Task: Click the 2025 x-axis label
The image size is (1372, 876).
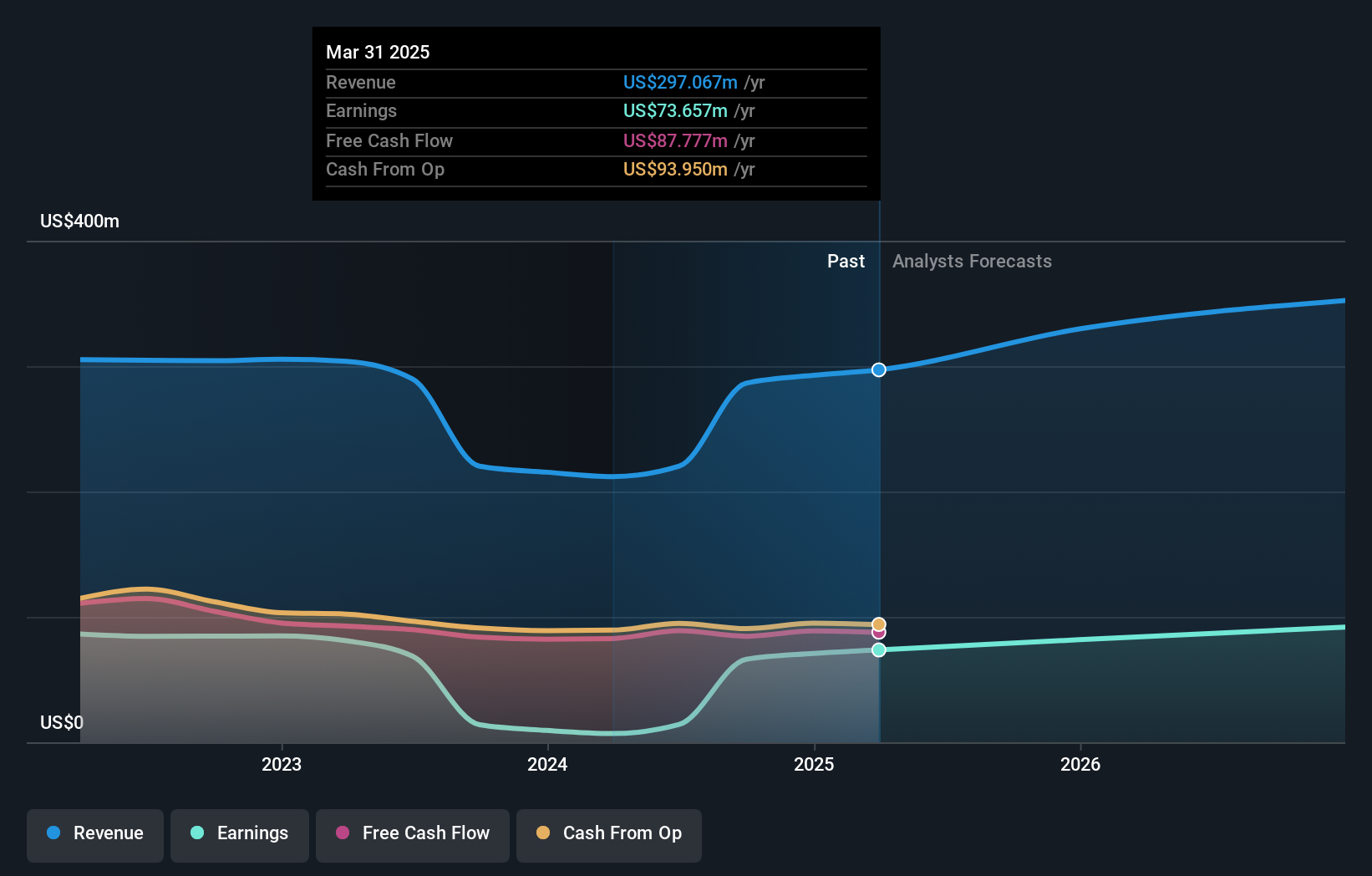Action: click(814, 764)
